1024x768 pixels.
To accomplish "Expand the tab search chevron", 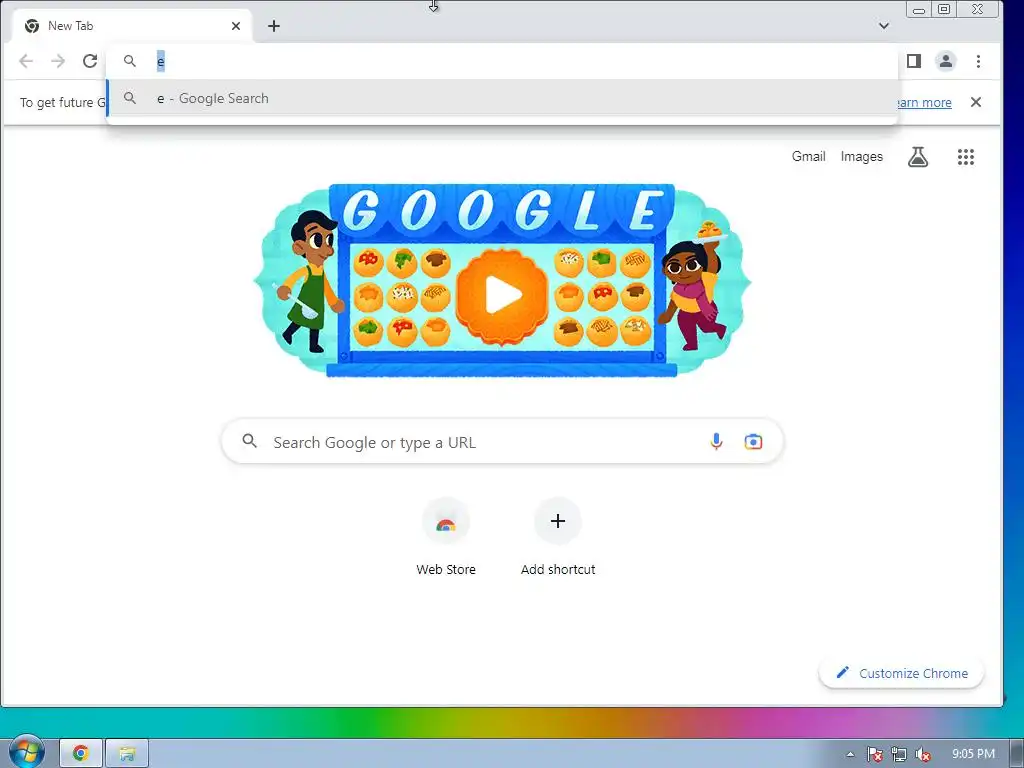I will click(884, 26).
